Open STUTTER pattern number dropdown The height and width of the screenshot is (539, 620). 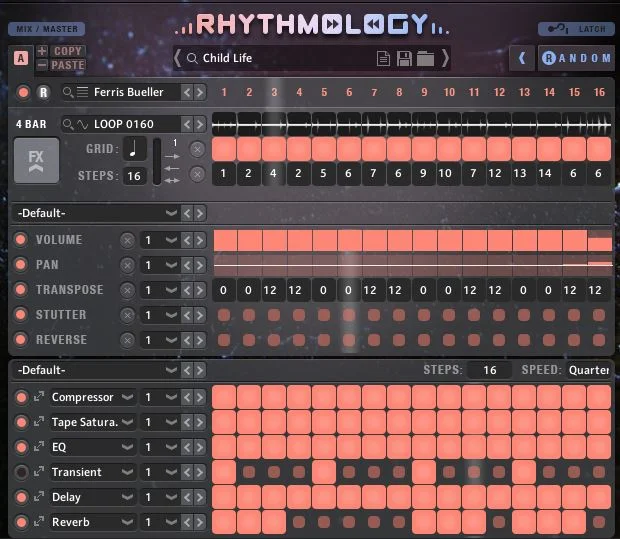(160, 315)
